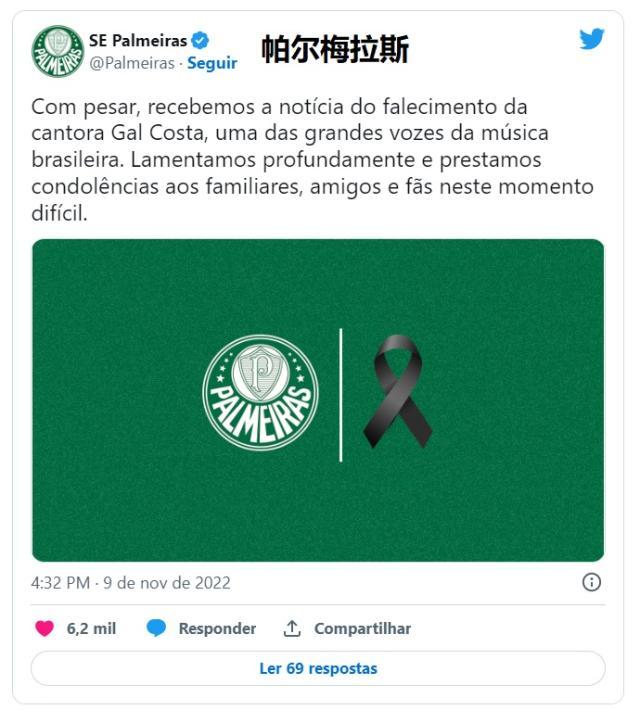Click the tweet body text

[x=313, y=160]
